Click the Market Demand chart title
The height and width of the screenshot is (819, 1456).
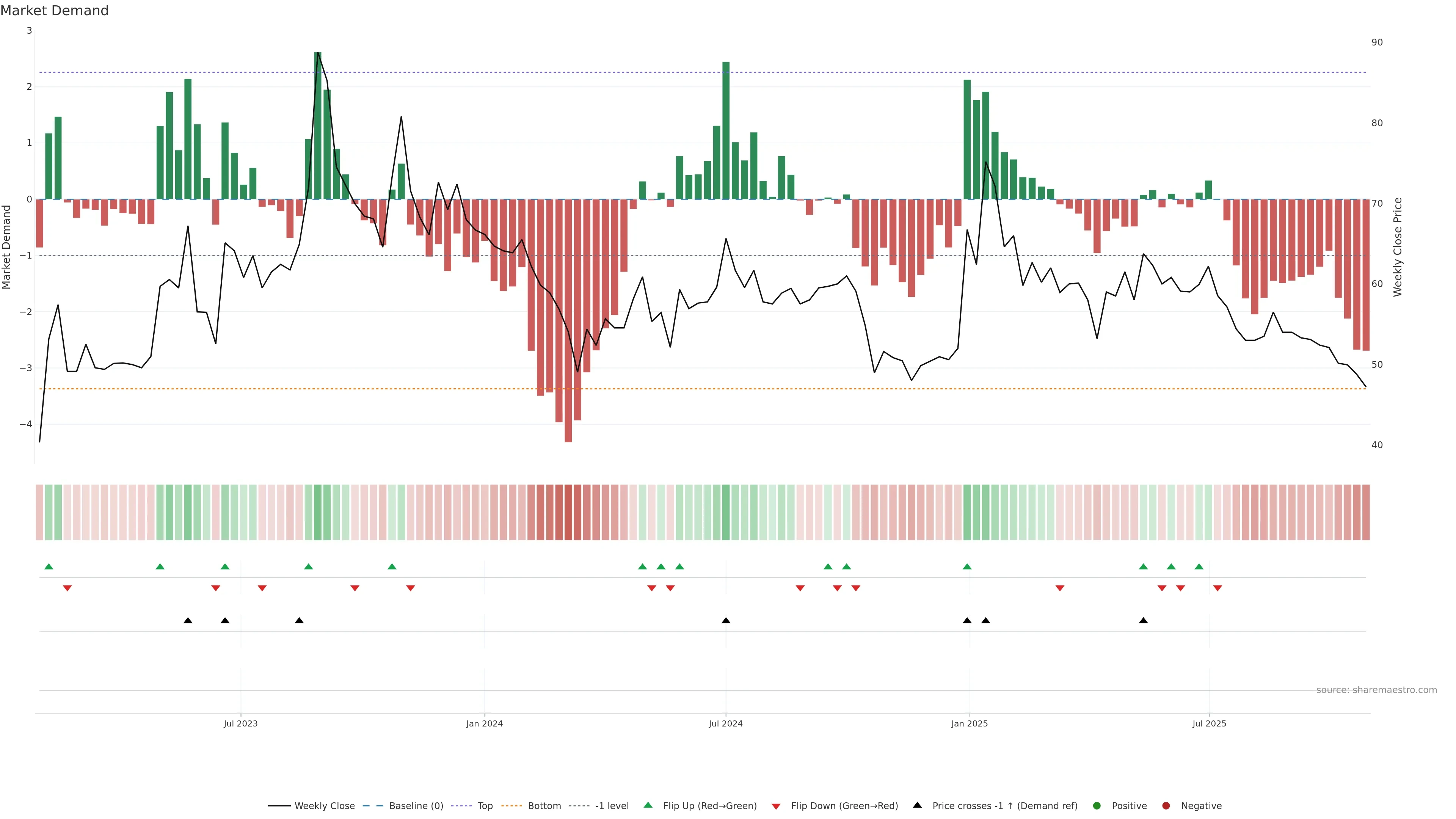(x=54, y=11)
